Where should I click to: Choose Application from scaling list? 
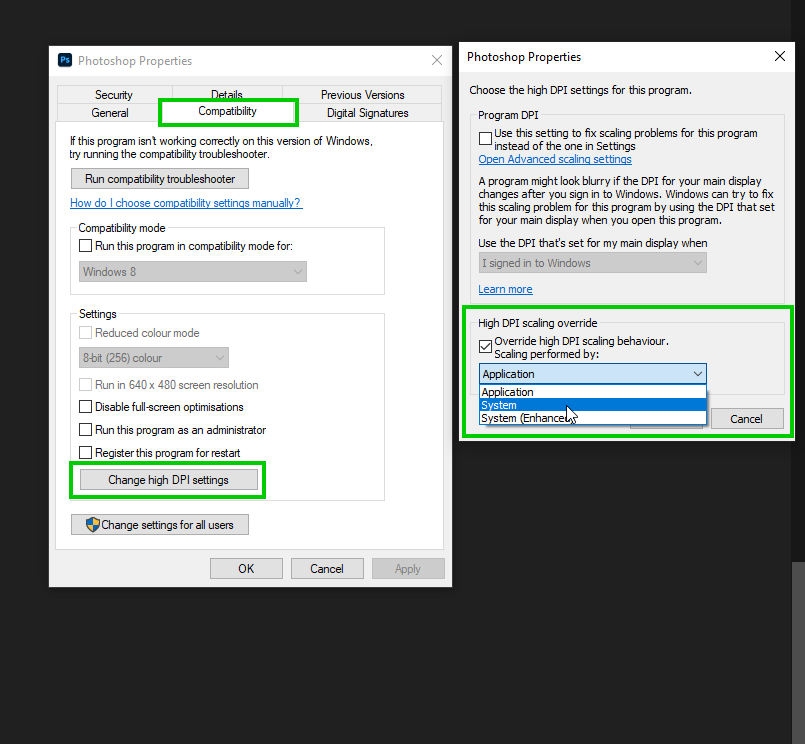coord(592,392)
